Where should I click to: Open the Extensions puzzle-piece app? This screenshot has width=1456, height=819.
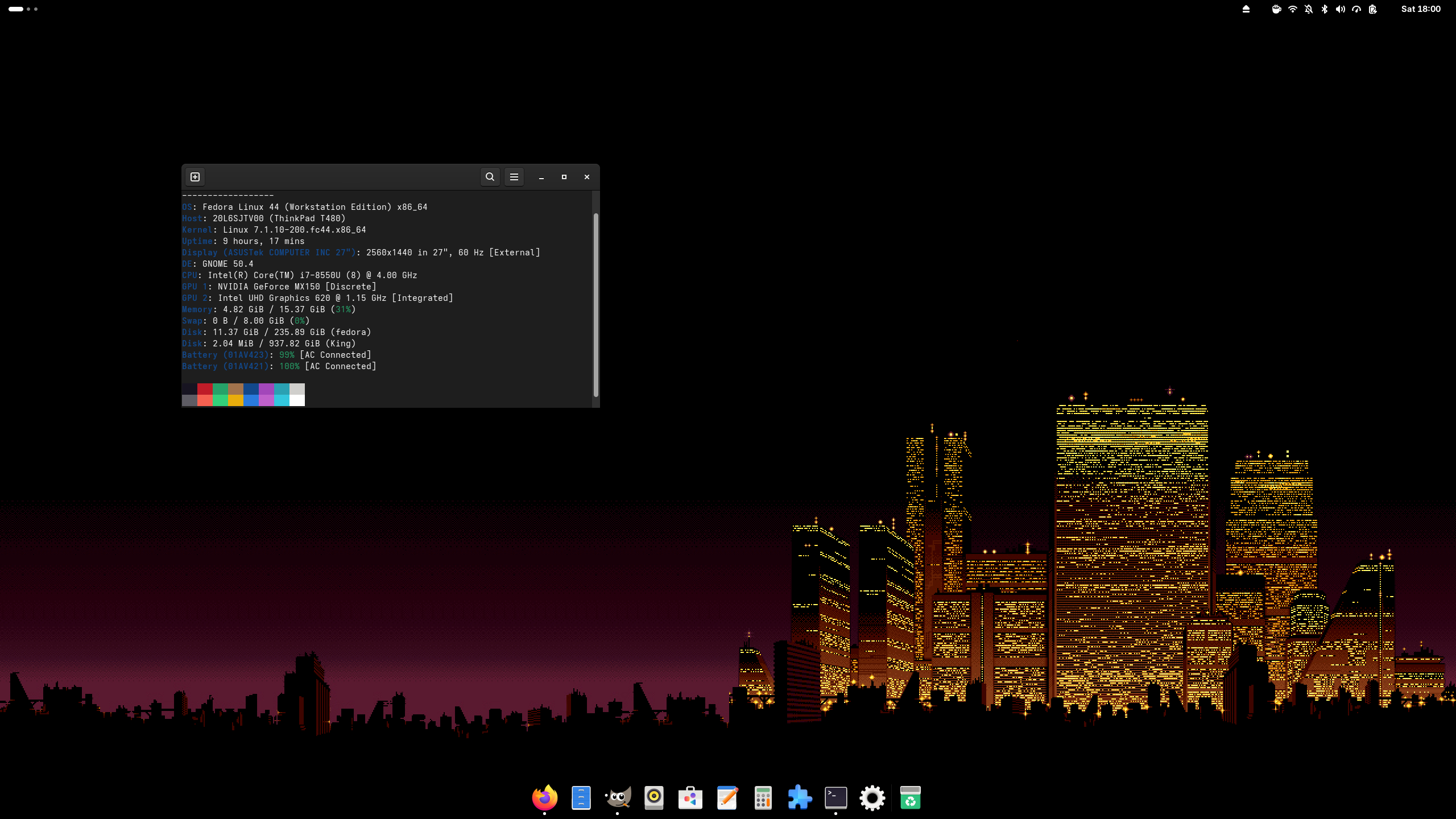(x=800, y=797)
